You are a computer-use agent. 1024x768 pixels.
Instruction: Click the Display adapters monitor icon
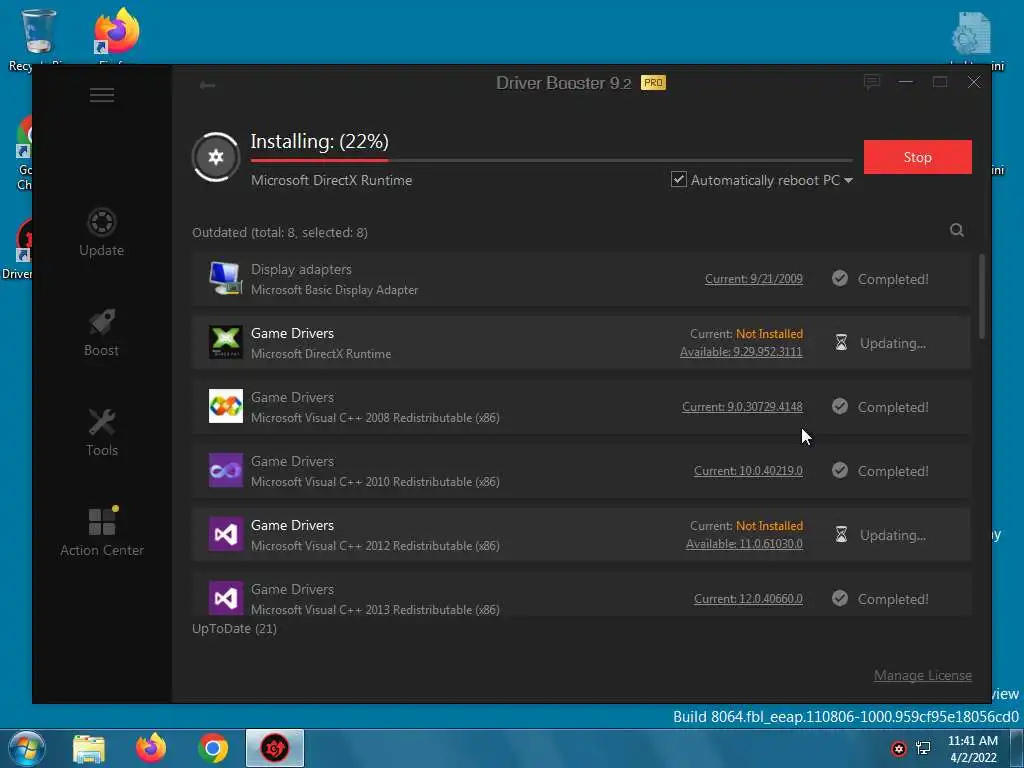(225, 278)
